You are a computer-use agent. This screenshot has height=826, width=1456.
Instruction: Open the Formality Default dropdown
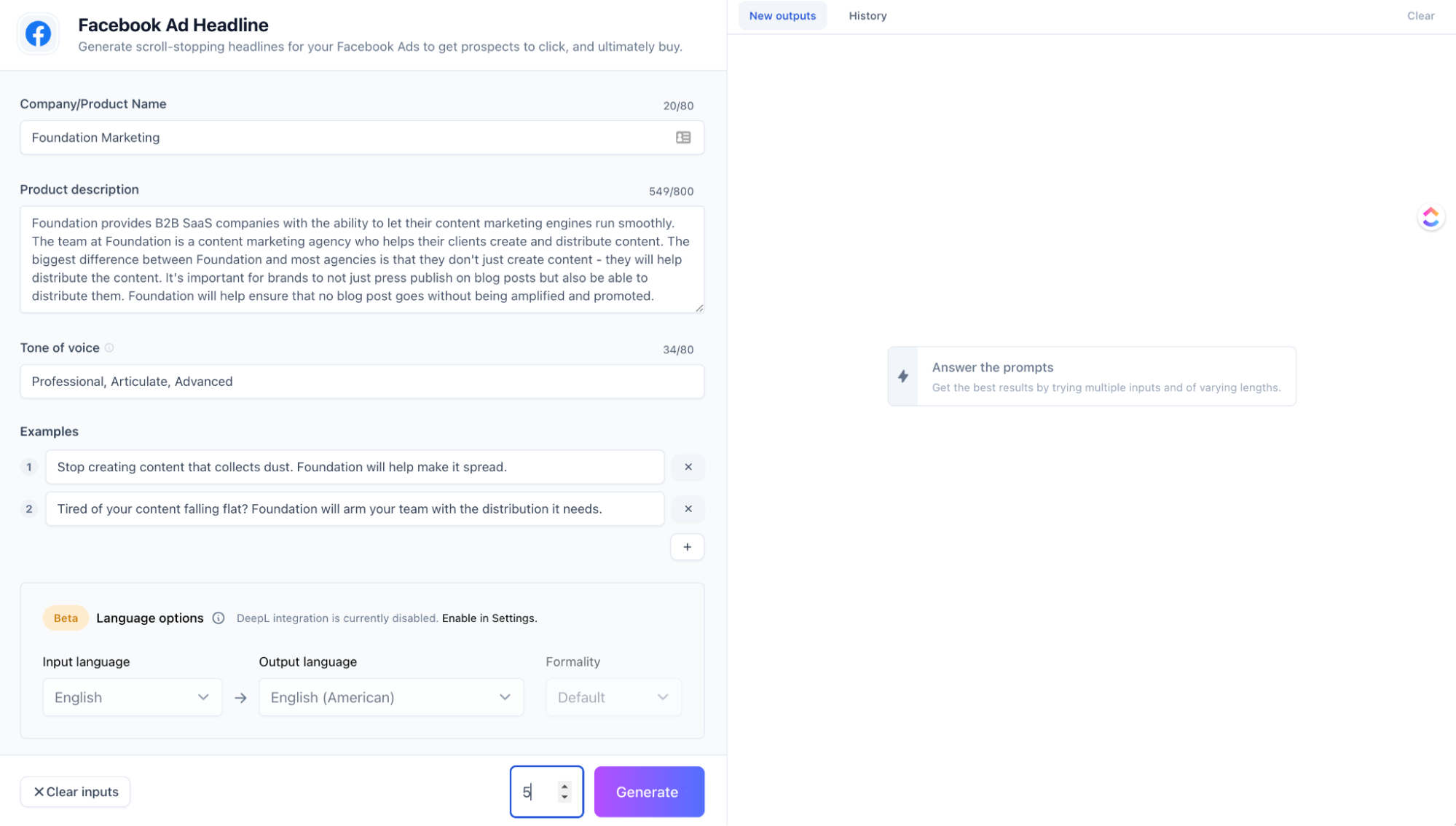pos(613,697)
